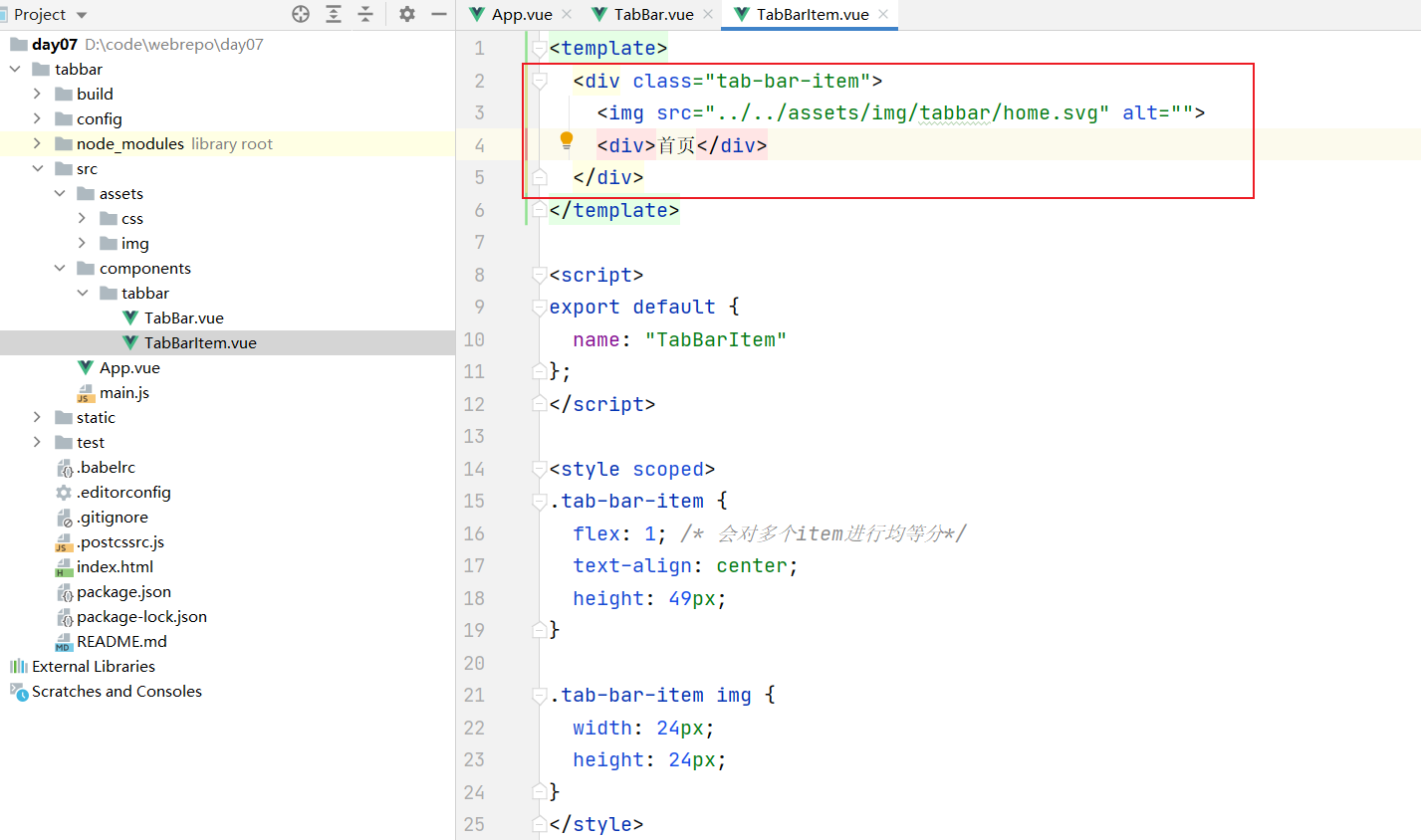Screen dimensions: 1421x840
Task: Fold the script block at line 8
Action: coord(539,275)
